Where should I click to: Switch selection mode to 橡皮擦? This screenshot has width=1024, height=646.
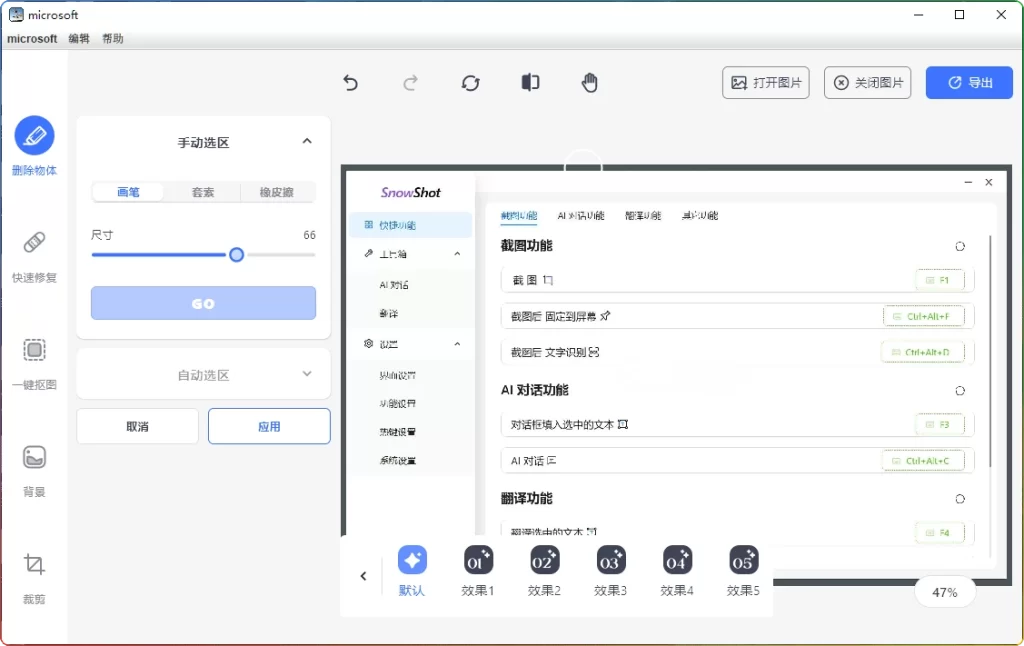point(277,192)
